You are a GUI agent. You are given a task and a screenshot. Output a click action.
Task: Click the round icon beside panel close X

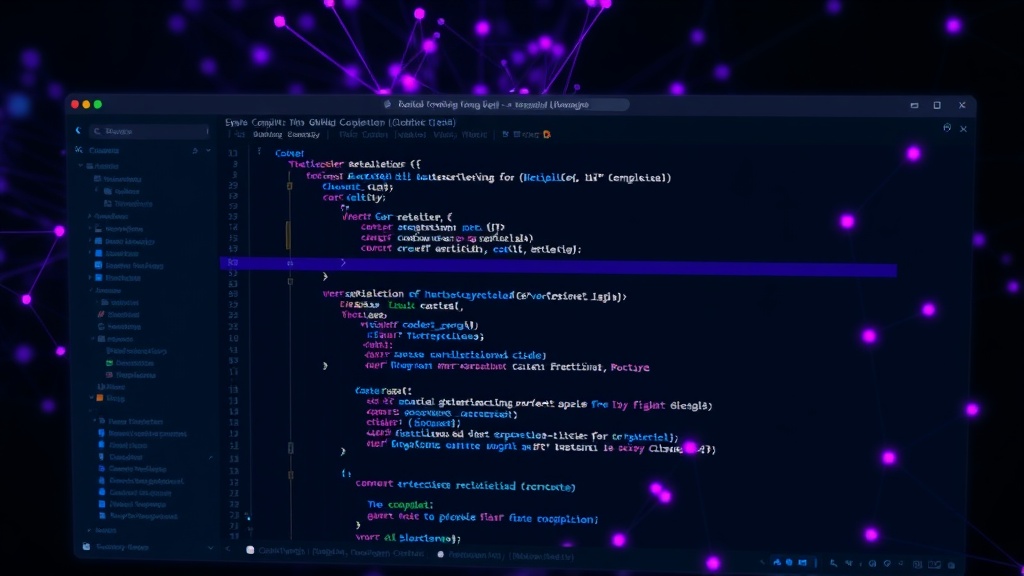tap(947, 128)
